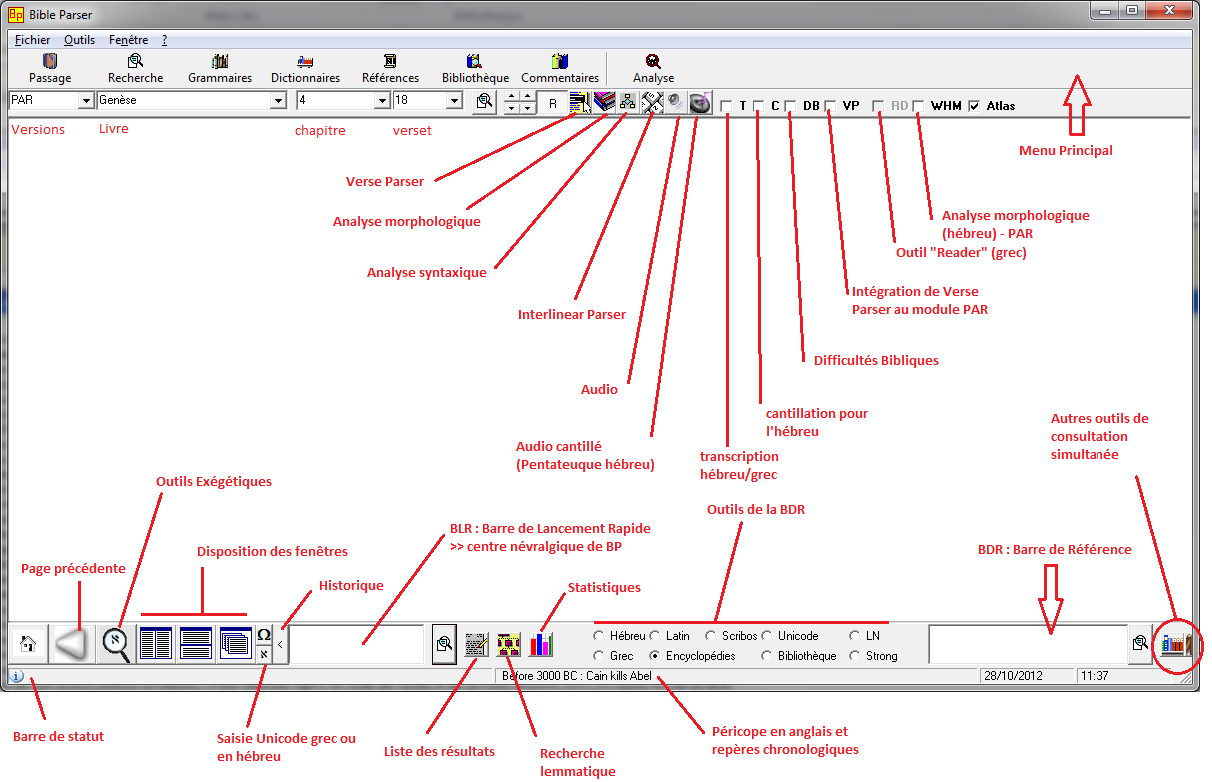Enable the VP checkbox
The height and width of the screenshot is (782, 1212).
click(830, 106)
